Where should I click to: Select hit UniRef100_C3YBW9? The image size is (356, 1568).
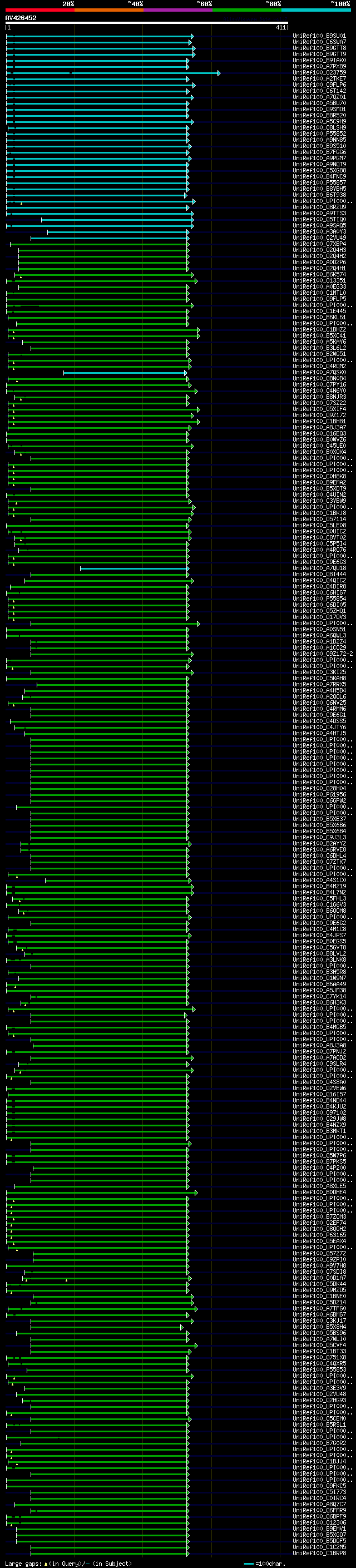click(319, 501)
